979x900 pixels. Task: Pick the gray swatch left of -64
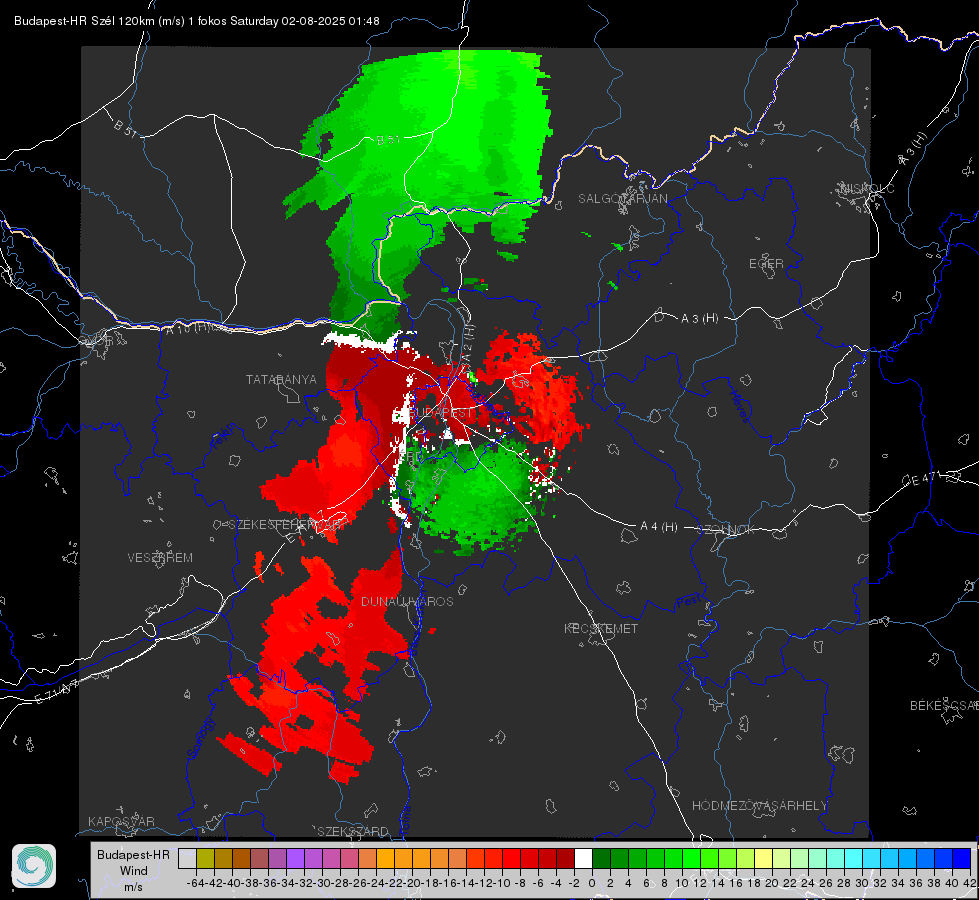[x=187, y=858]
